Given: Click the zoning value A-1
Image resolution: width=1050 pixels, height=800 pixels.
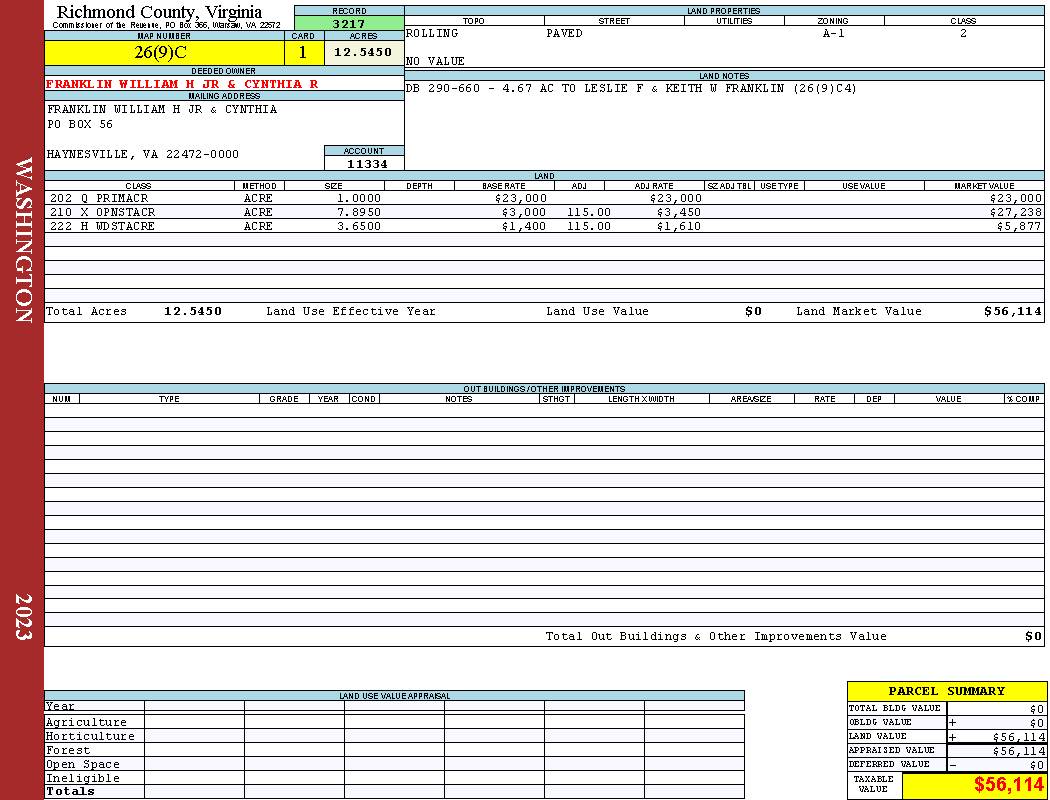Looking at the screenshot, I should coord(834,33).
